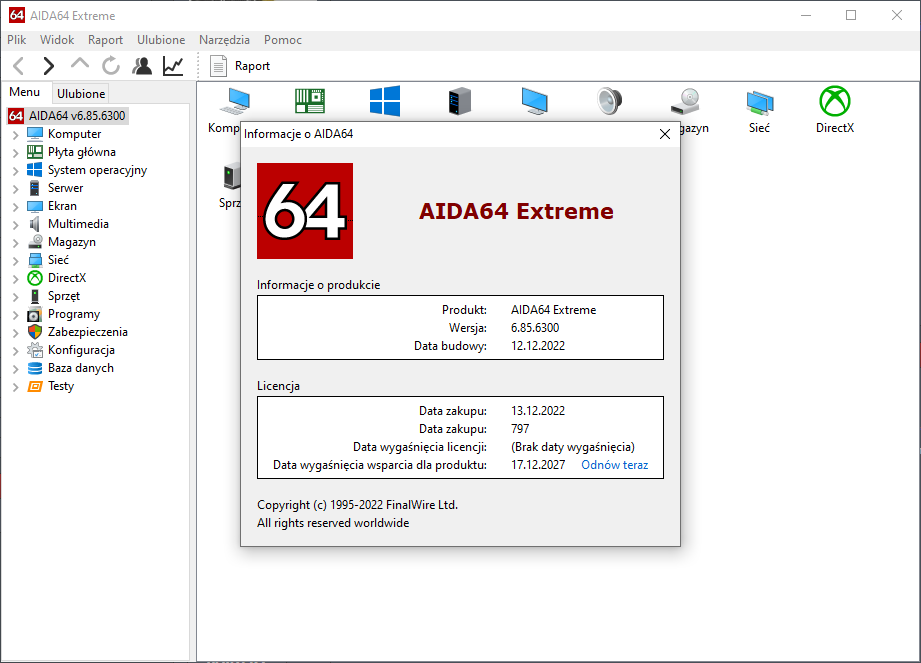Click the support expiry date 17.12.2027
Image resolution: width=921 pixels, height=663 pixels.
click(x=537, y=465)
